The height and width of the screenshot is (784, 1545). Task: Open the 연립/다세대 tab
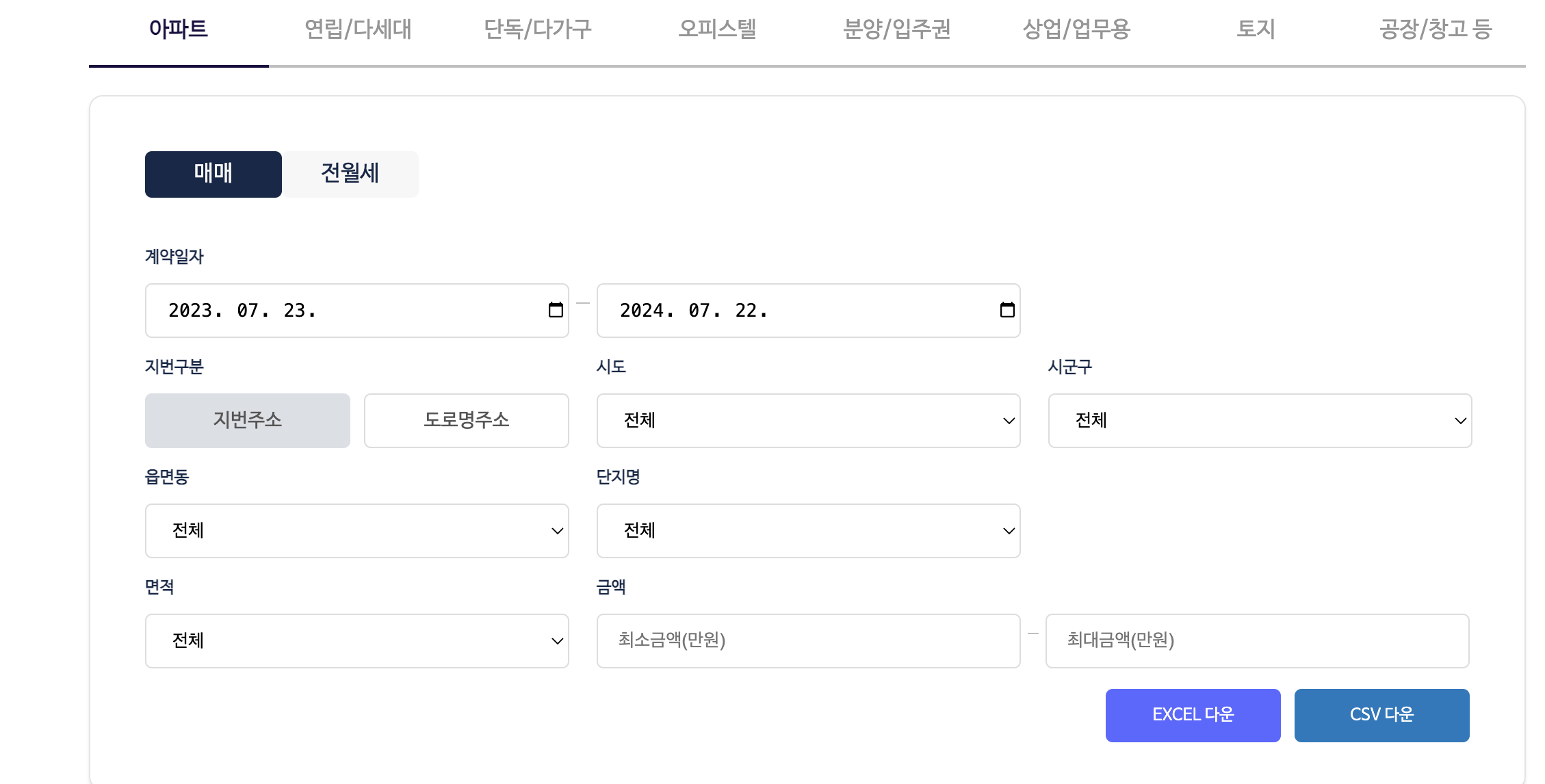(359, 29)
